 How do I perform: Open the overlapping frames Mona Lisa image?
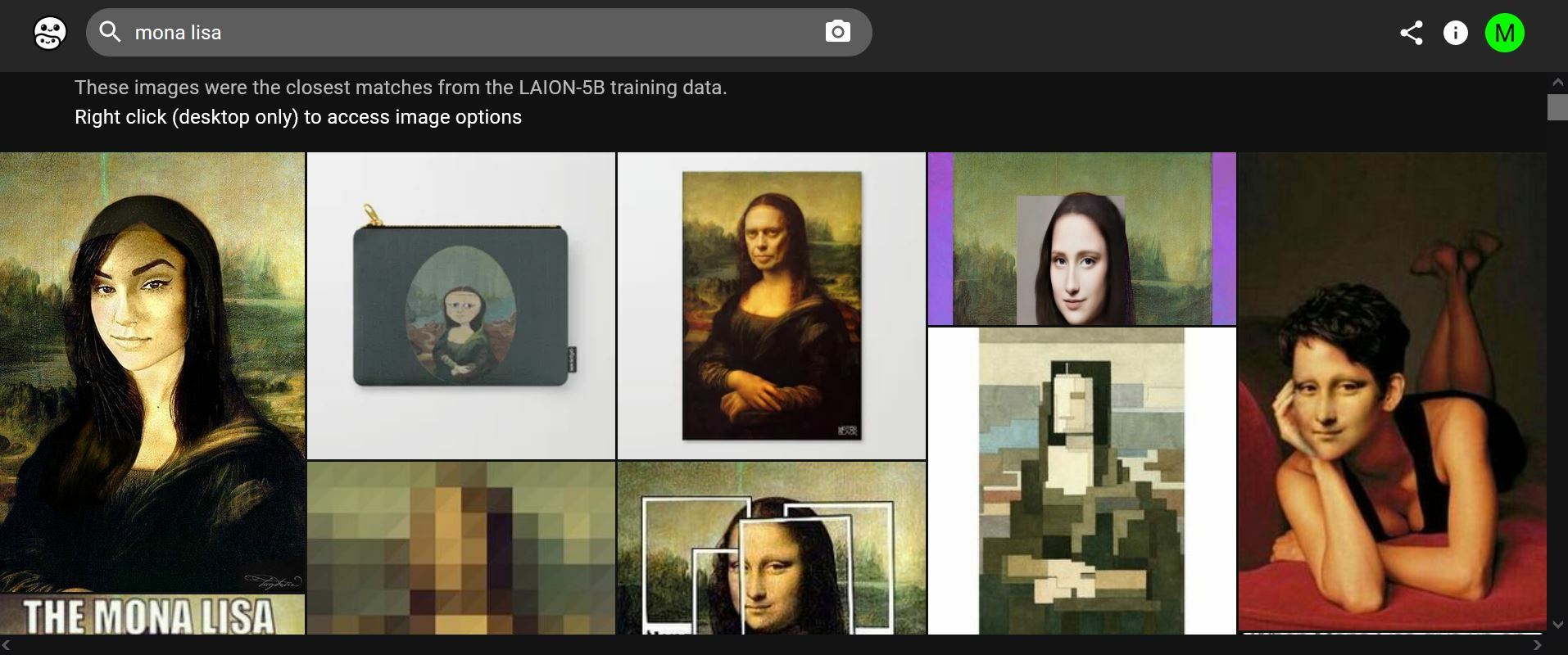pos(771,548)
